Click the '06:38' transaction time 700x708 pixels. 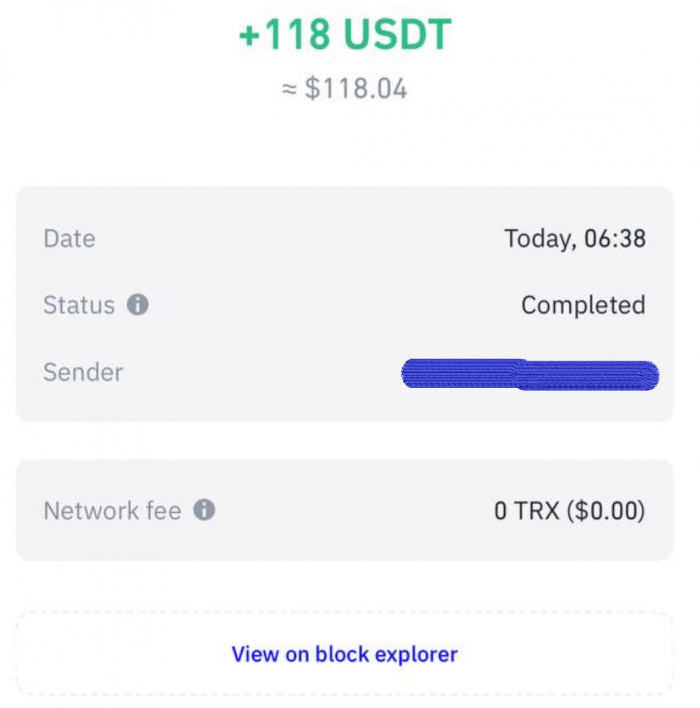(618, 239)
